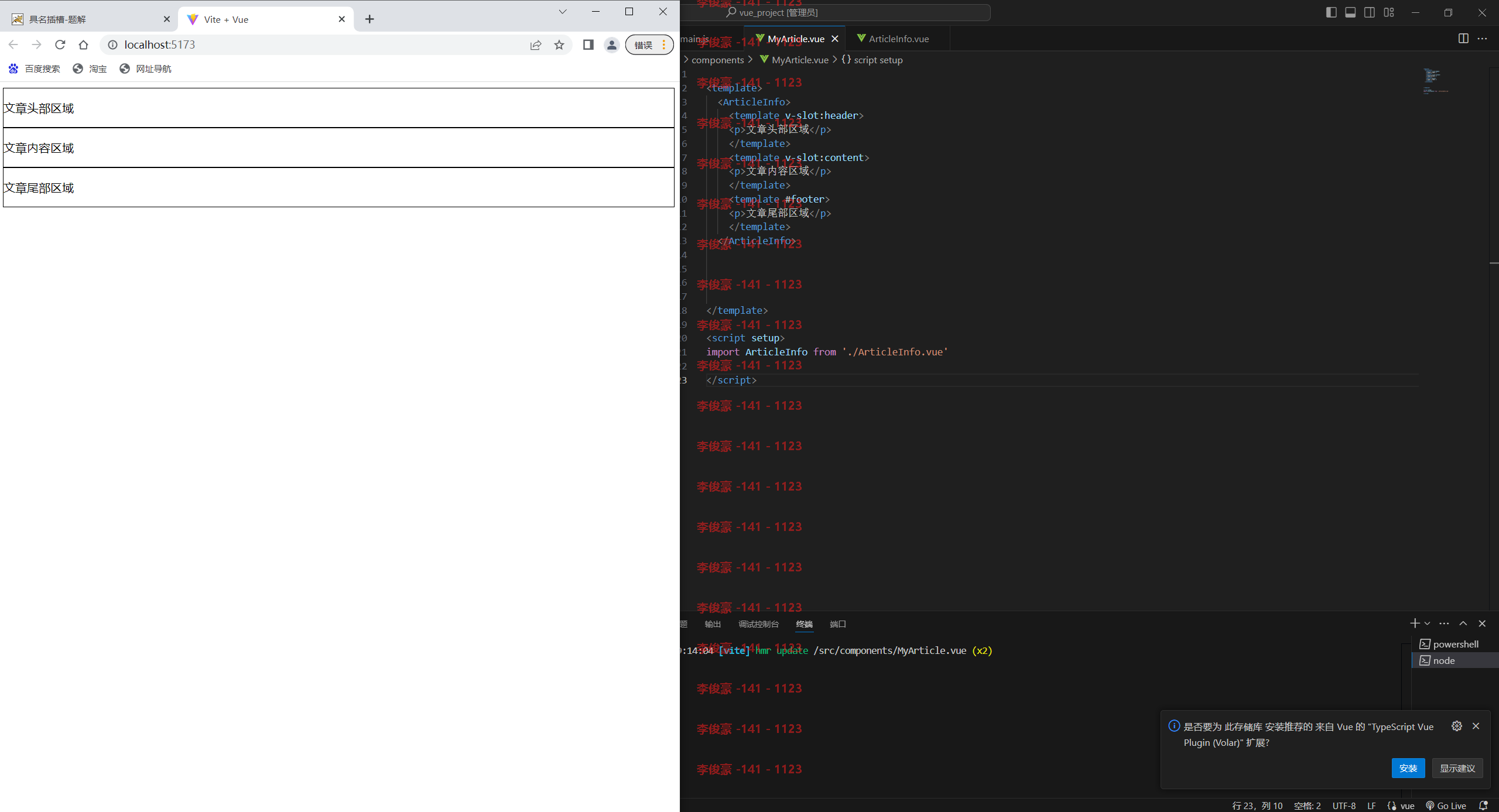Open Chrome side panel
1499x812 pixels.
click(x=588, y=44)
